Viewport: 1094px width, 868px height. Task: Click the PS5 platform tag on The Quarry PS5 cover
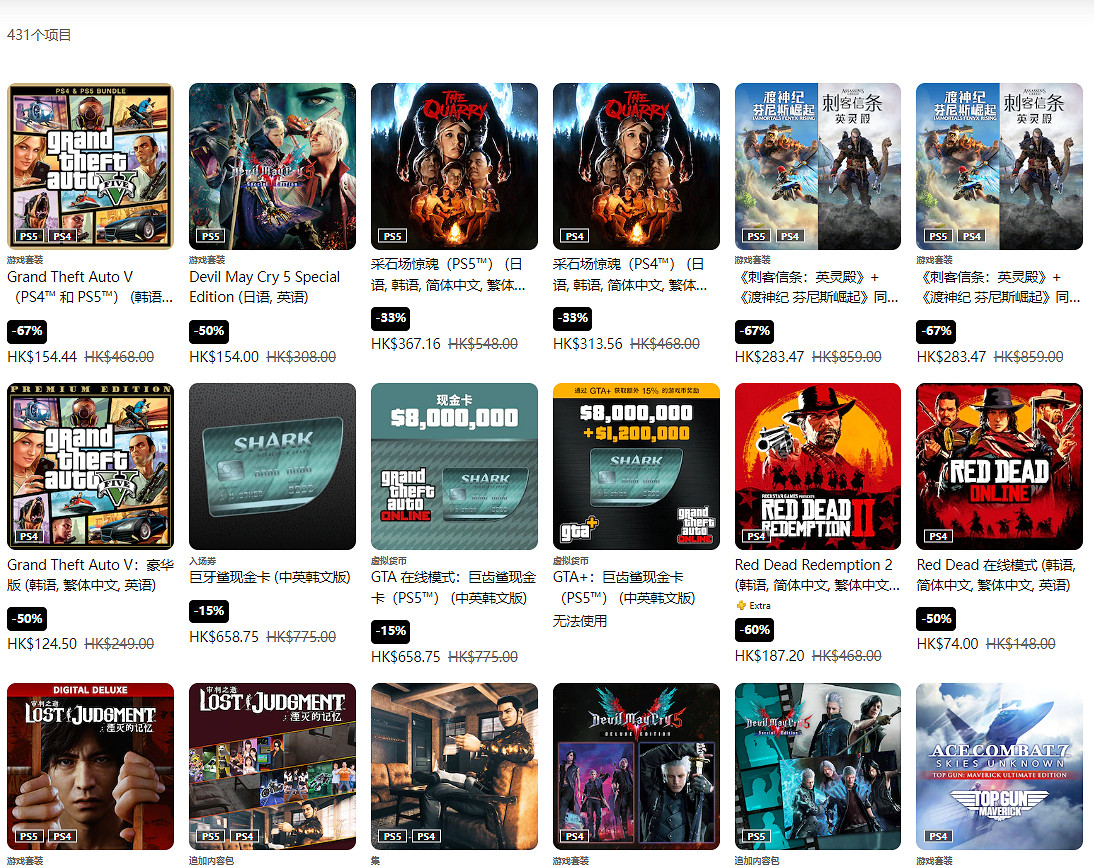tap(392, 237)
